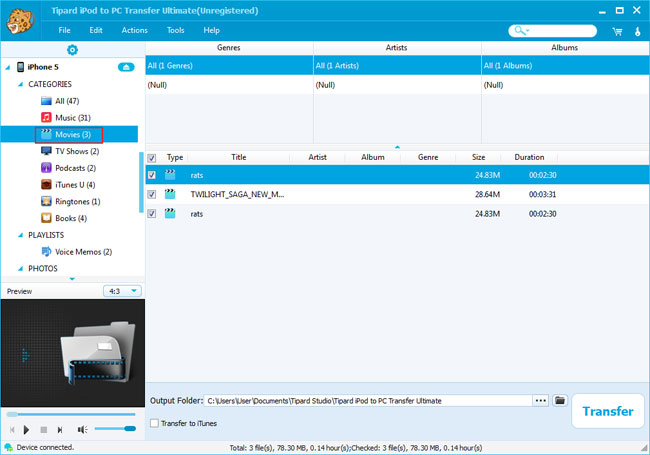
Task: Expand sidebar list with down arrow
Action: (x=72, y=279)
